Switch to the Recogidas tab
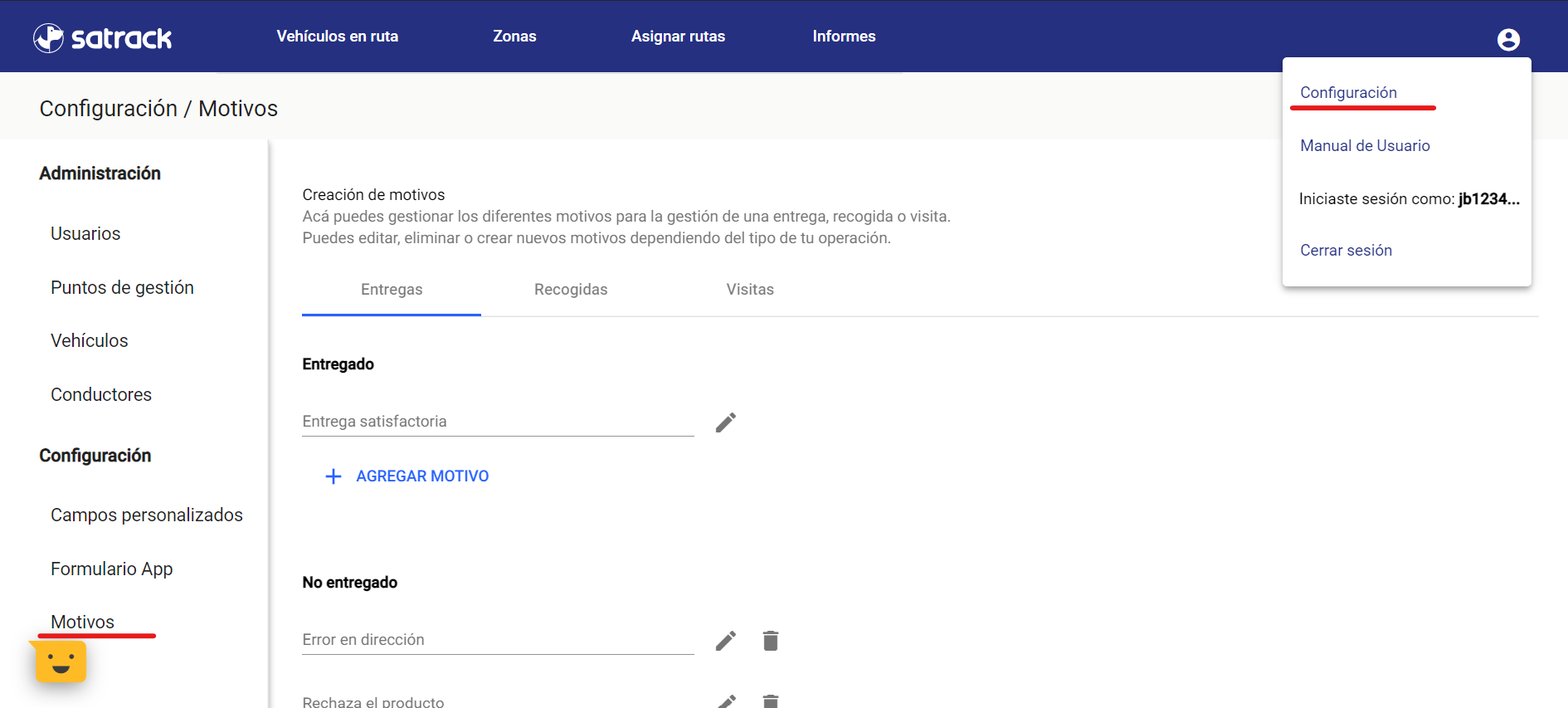The width and height of the screenshot is (1568, 708). (x=571, y=290)
